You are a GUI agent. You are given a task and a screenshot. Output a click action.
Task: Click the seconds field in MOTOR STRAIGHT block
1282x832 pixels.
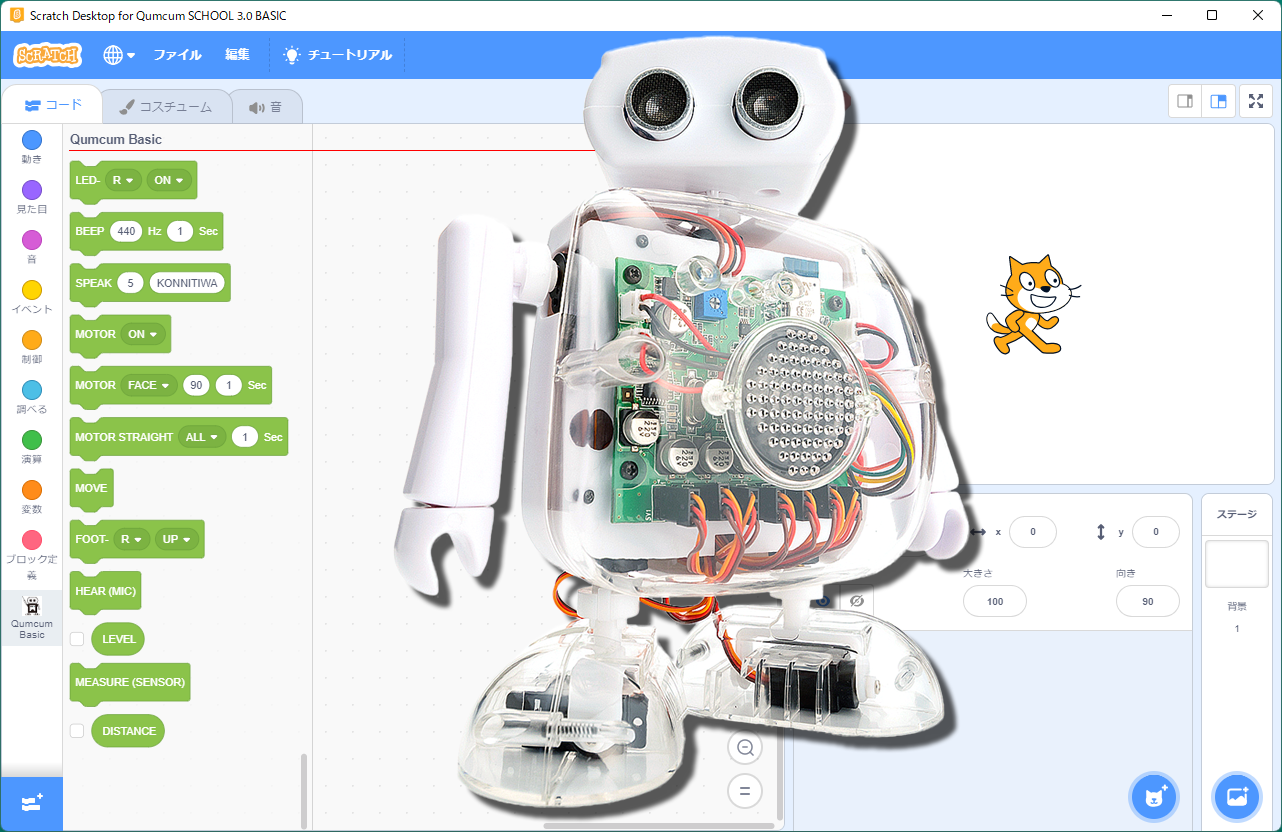tap(245, 437)
